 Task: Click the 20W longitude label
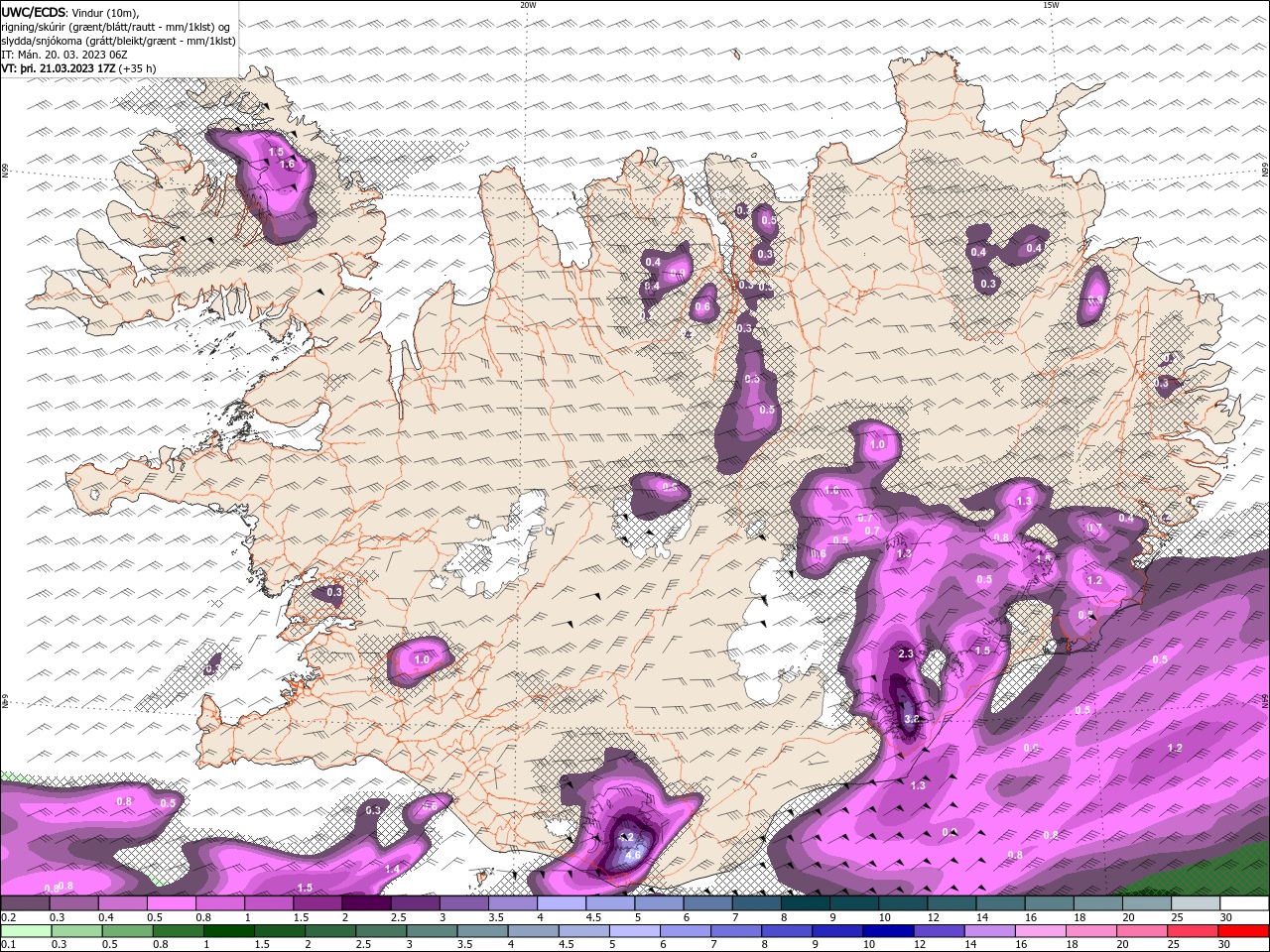(528, 5)
